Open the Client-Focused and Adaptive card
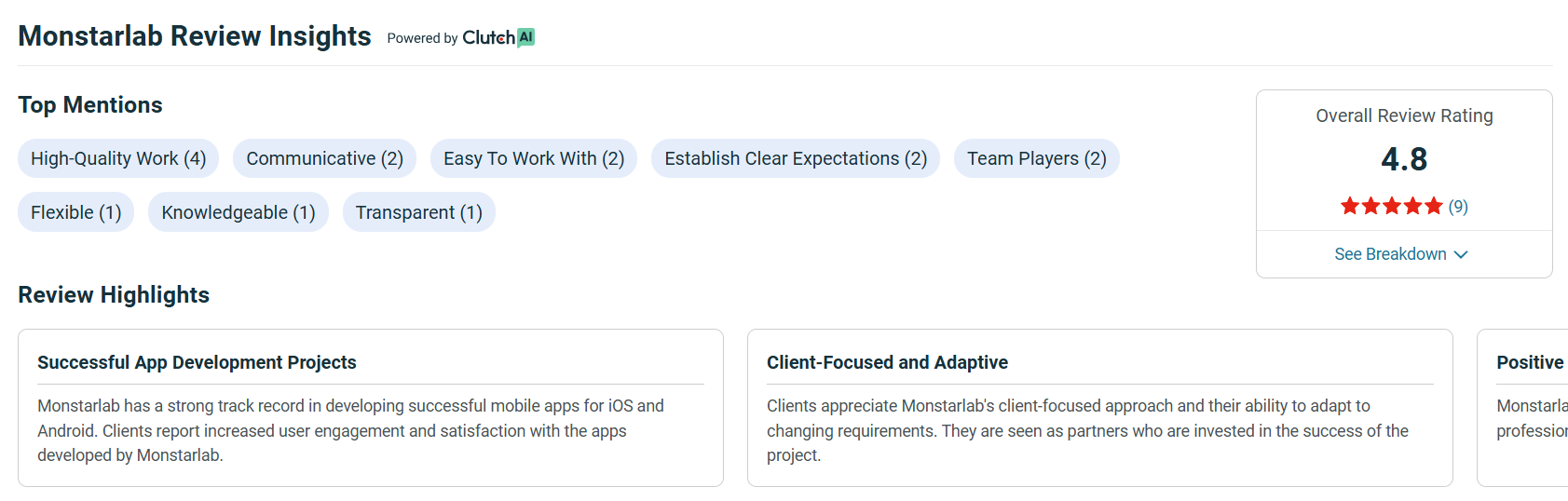 [1100, 408]
